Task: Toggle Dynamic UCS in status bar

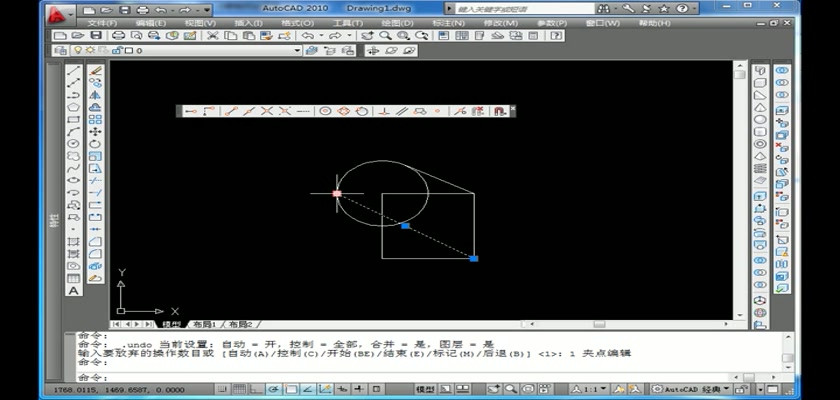Action: pyautogui.click(x=325, y=389)
